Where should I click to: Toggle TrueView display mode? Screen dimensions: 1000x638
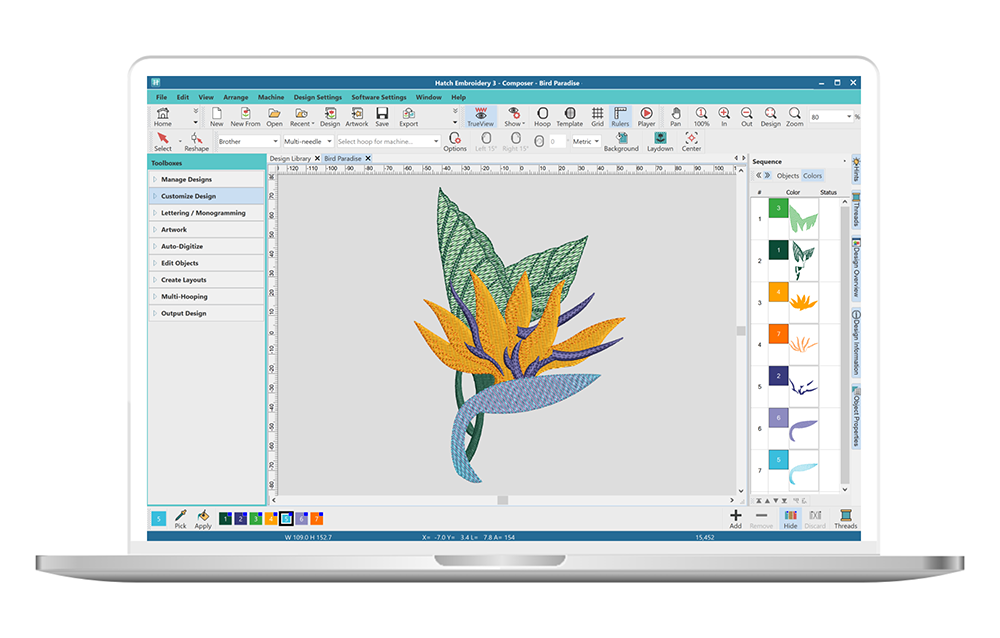pyautogui.click(x=480, y=115)
